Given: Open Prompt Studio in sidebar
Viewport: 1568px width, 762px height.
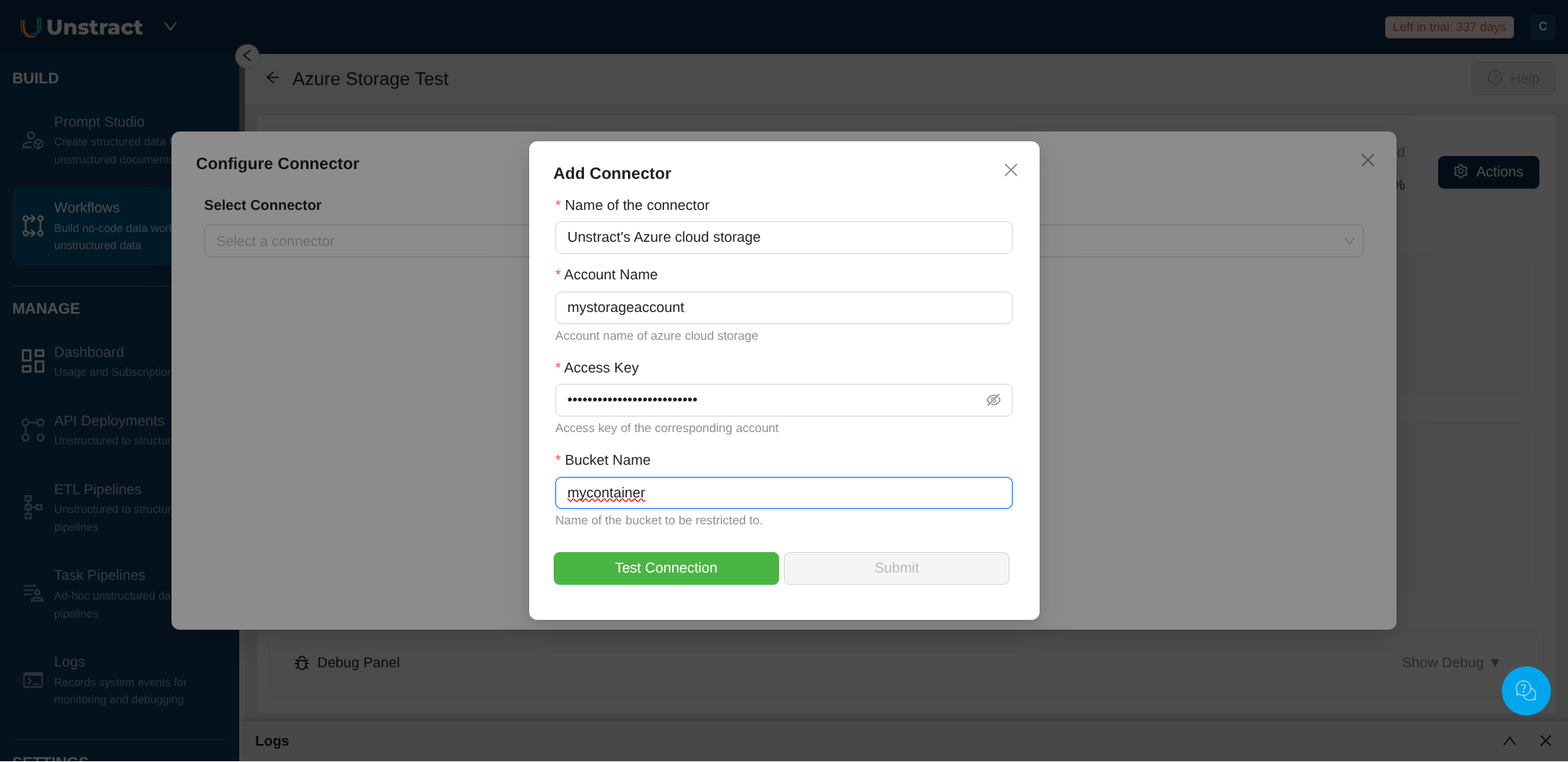Looking at the screenshot, I should [x=98, y=123].
